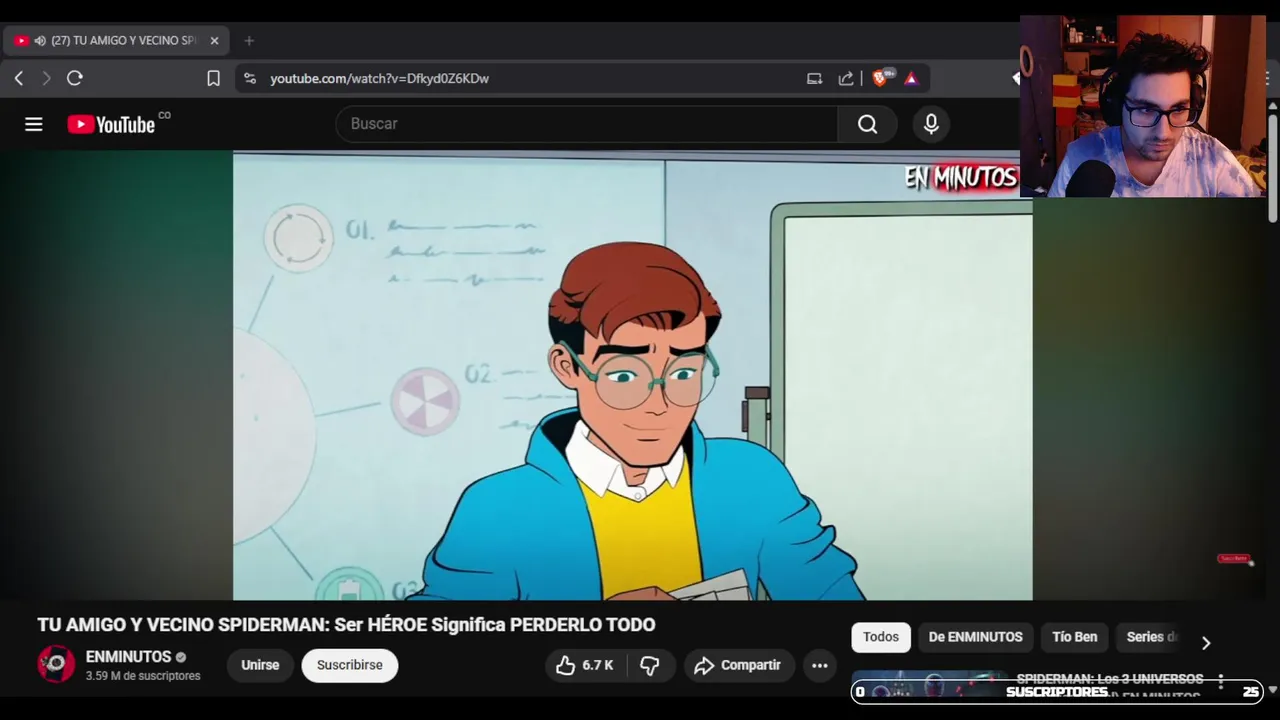Focus the Buscar search field
Image resolution: width=1280 pixels, height=720 pixels.
point(587,124)
